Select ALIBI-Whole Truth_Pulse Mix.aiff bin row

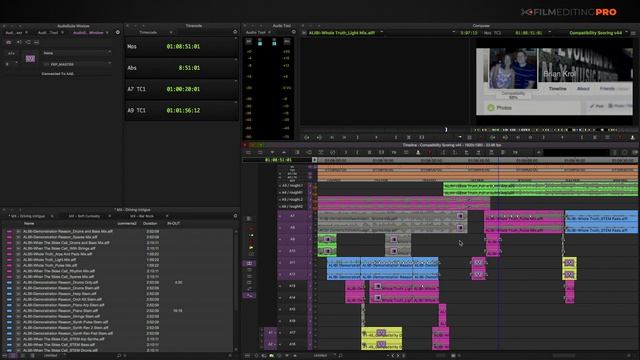(118, 265)
